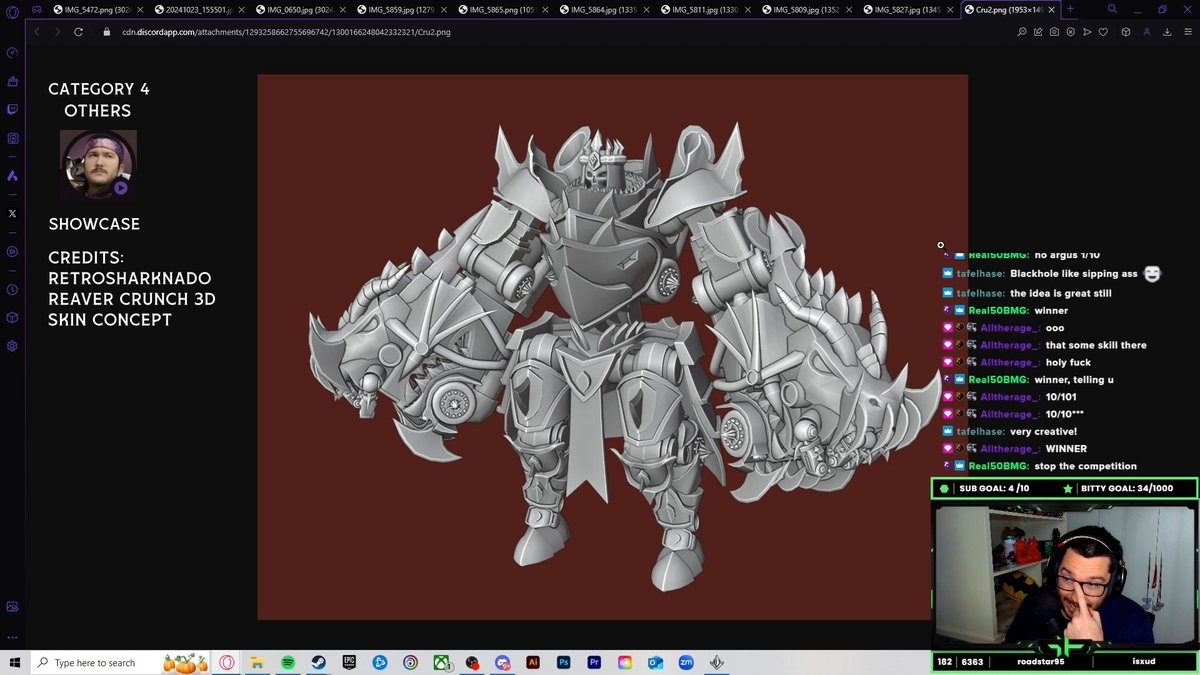This screenshot has width=1200, height=675.
Task: Open Zoom from the taskbar
Action: click(686, 662)
